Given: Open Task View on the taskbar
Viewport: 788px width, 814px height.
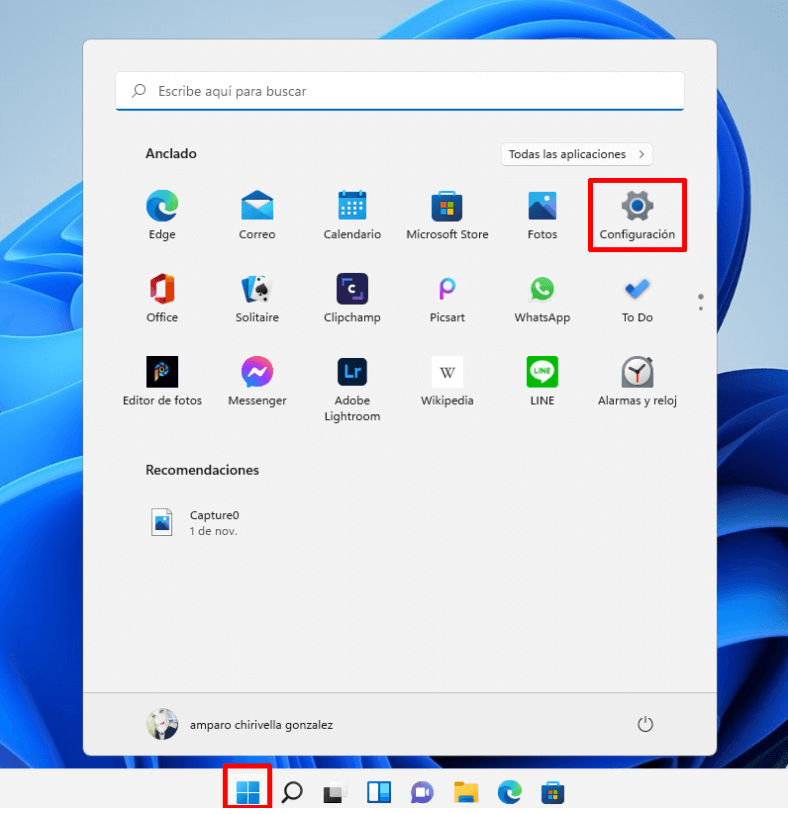Looking at the screenshot, I should click(335, 792).
